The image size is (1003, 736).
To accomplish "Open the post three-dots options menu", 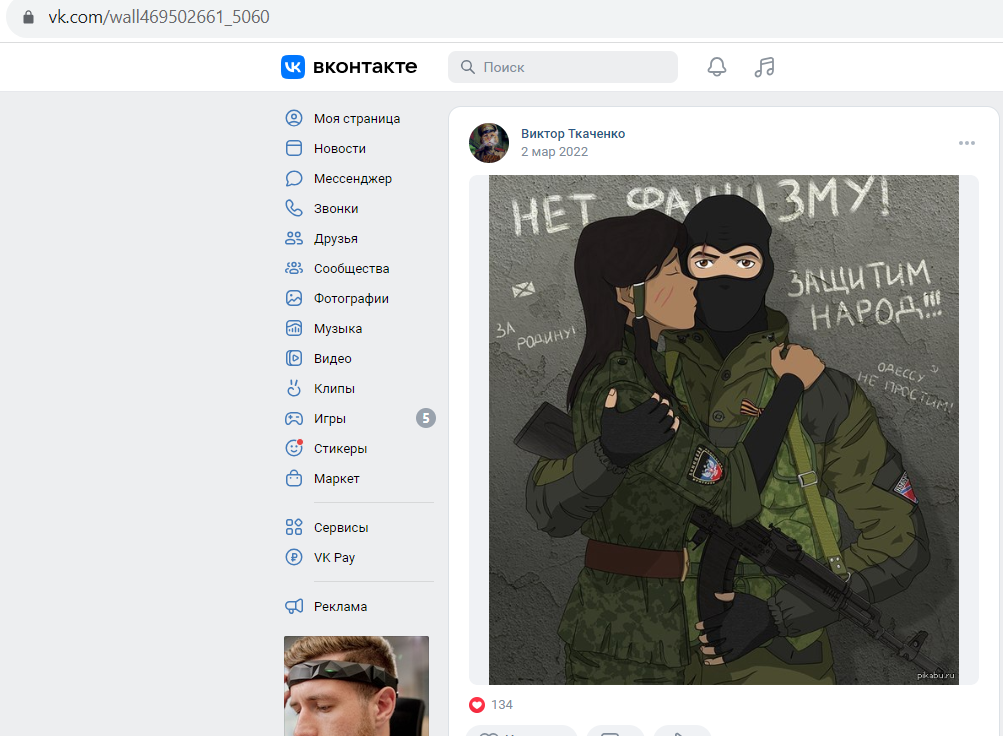I will click(x=967, y=143).
